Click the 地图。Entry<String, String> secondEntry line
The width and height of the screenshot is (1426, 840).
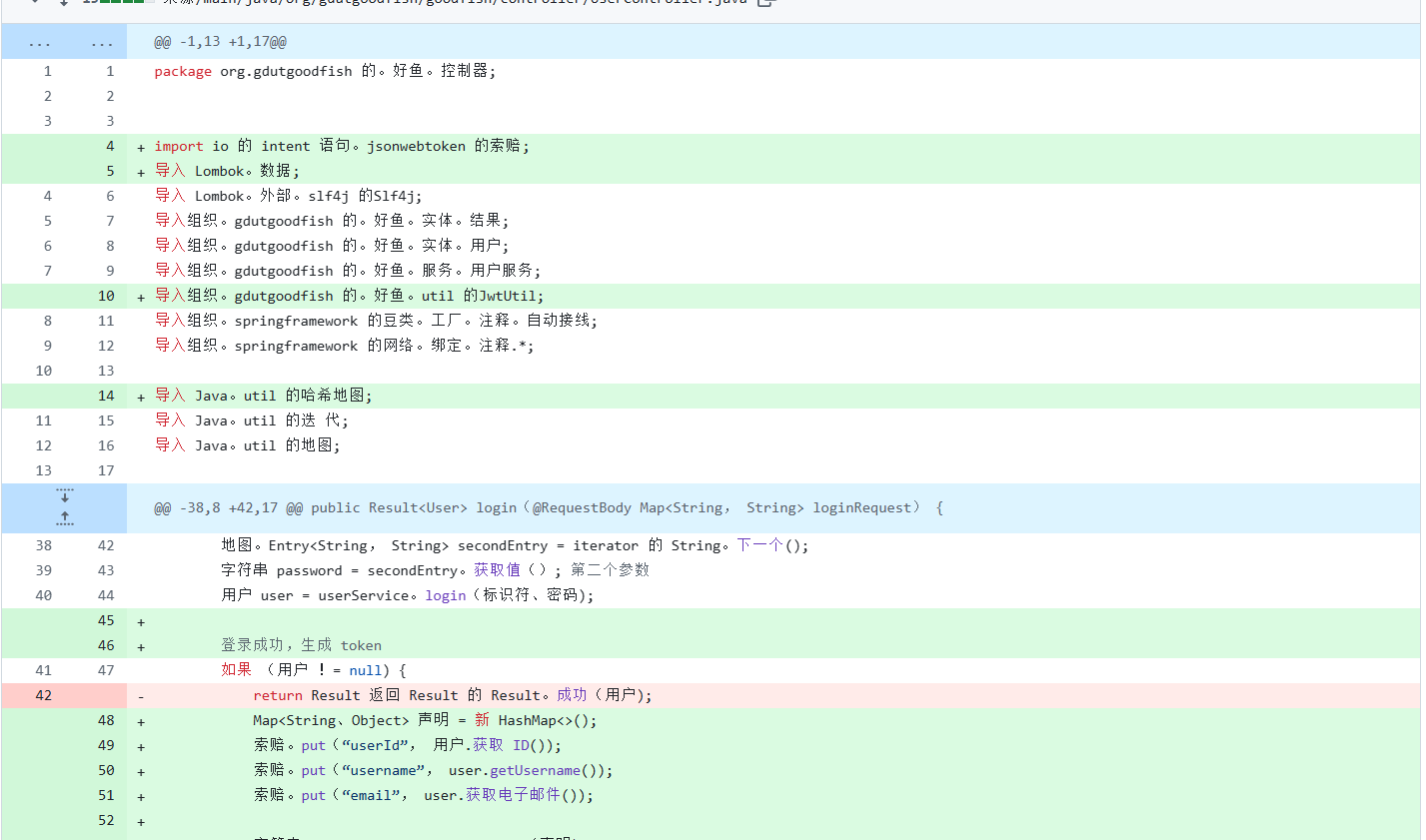515,545
